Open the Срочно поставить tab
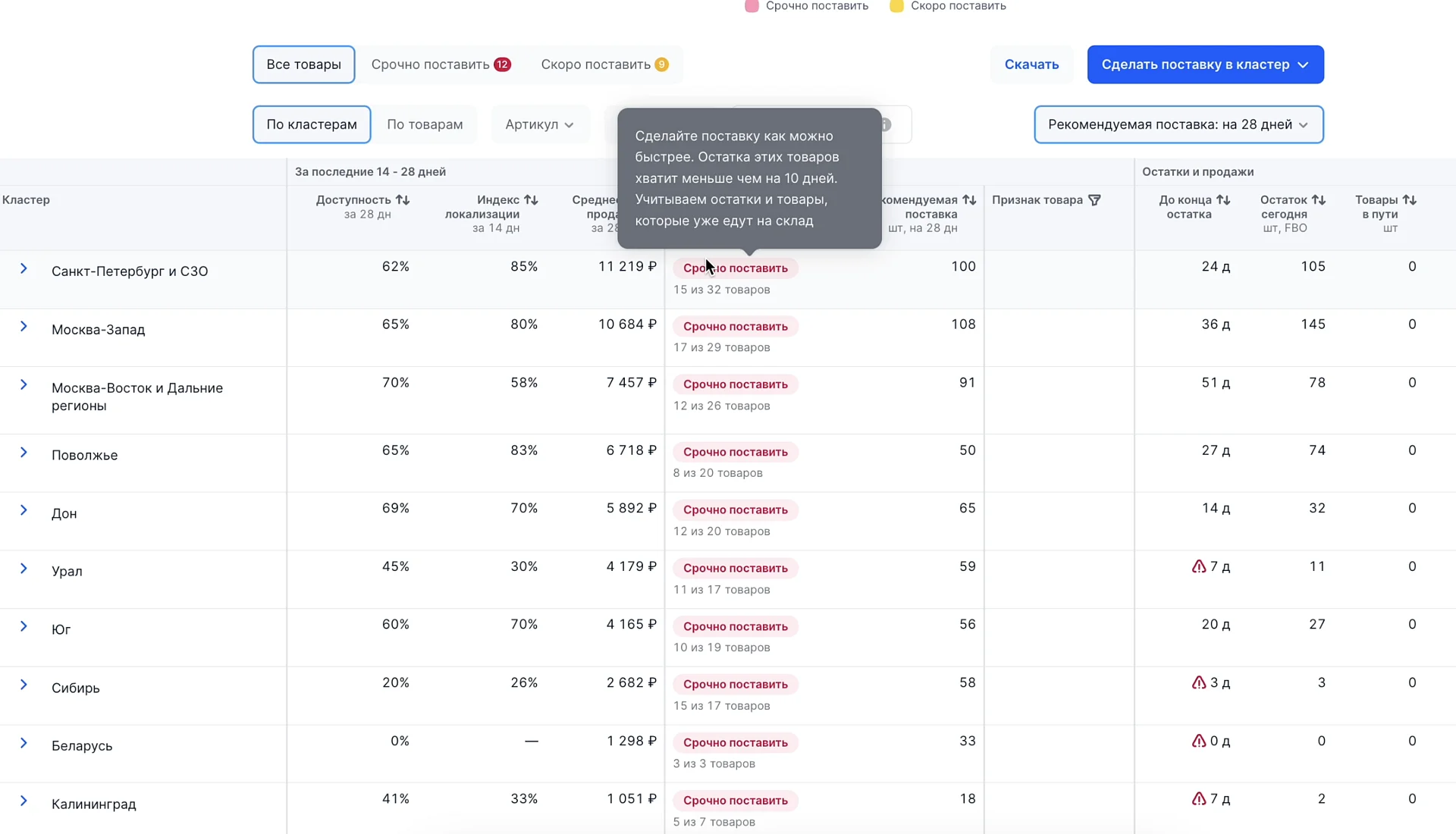 tap(440, 64)
